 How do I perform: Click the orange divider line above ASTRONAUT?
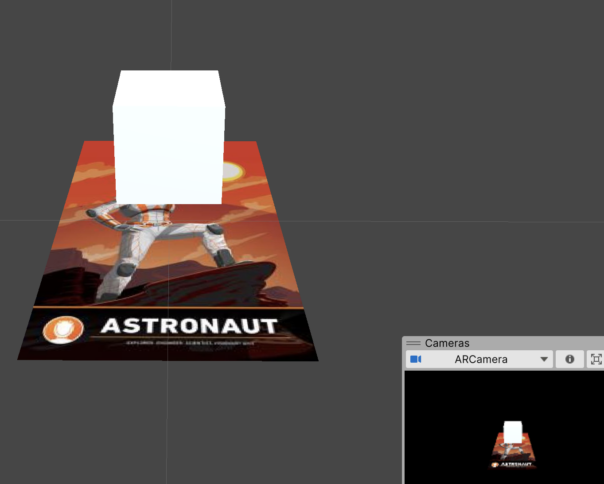point(170,307)
